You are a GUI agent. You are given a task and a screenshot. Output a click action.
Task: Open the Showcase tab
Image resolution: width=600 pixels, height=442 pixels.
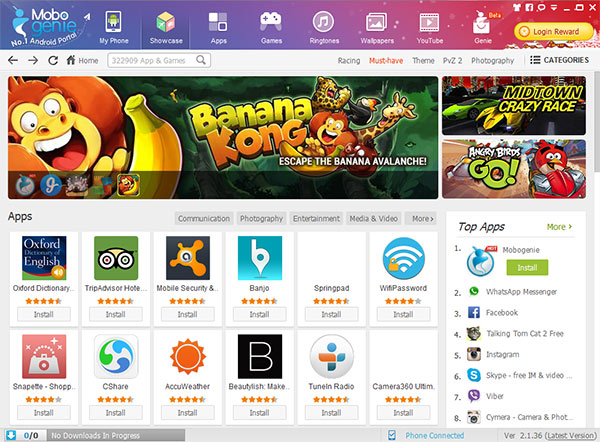166,27
